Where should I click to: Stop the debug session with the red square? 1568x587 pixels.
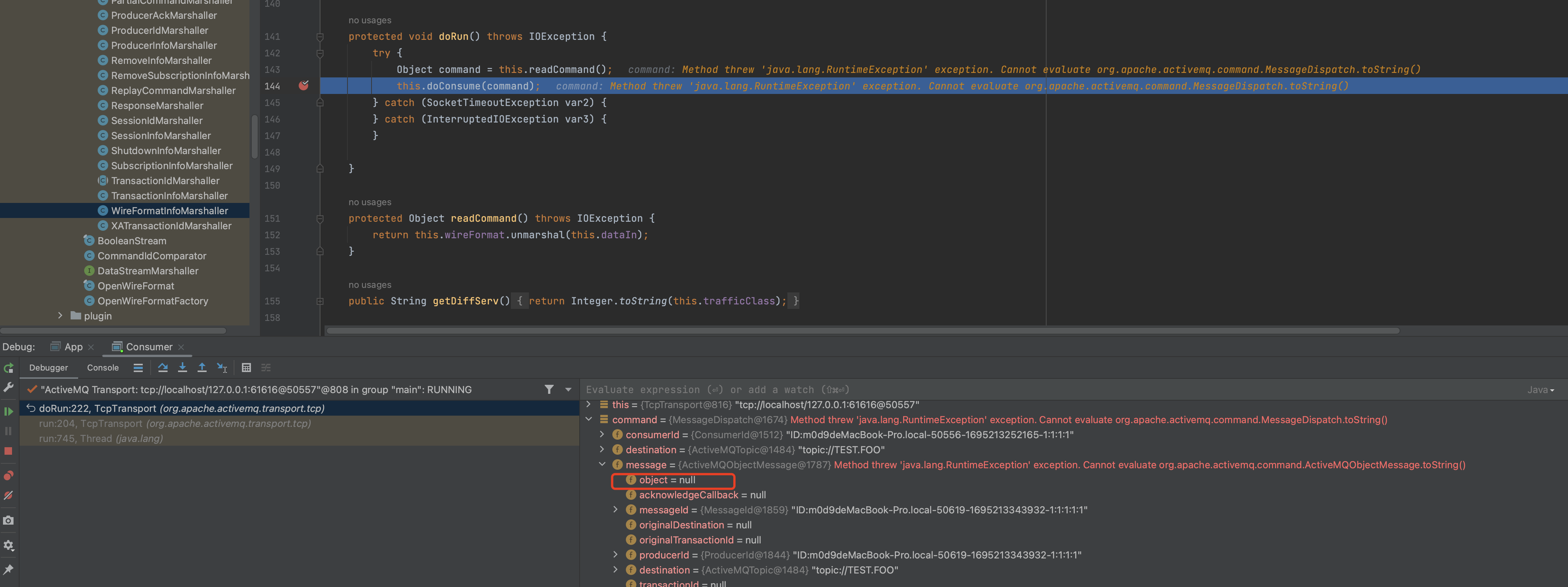(x=9, y=451)
